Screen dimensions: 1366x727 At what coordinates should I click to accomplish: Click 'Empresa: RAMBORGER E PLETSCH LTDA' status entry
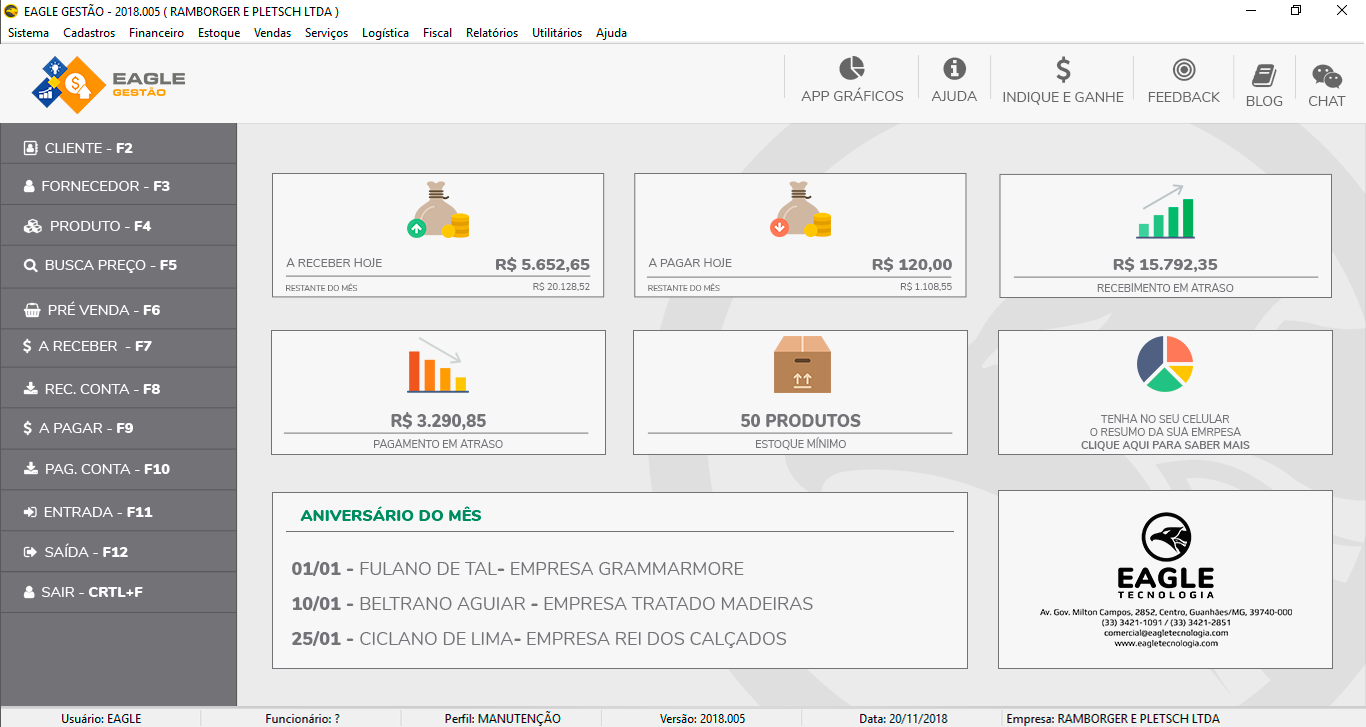(x=1113, y=718)
